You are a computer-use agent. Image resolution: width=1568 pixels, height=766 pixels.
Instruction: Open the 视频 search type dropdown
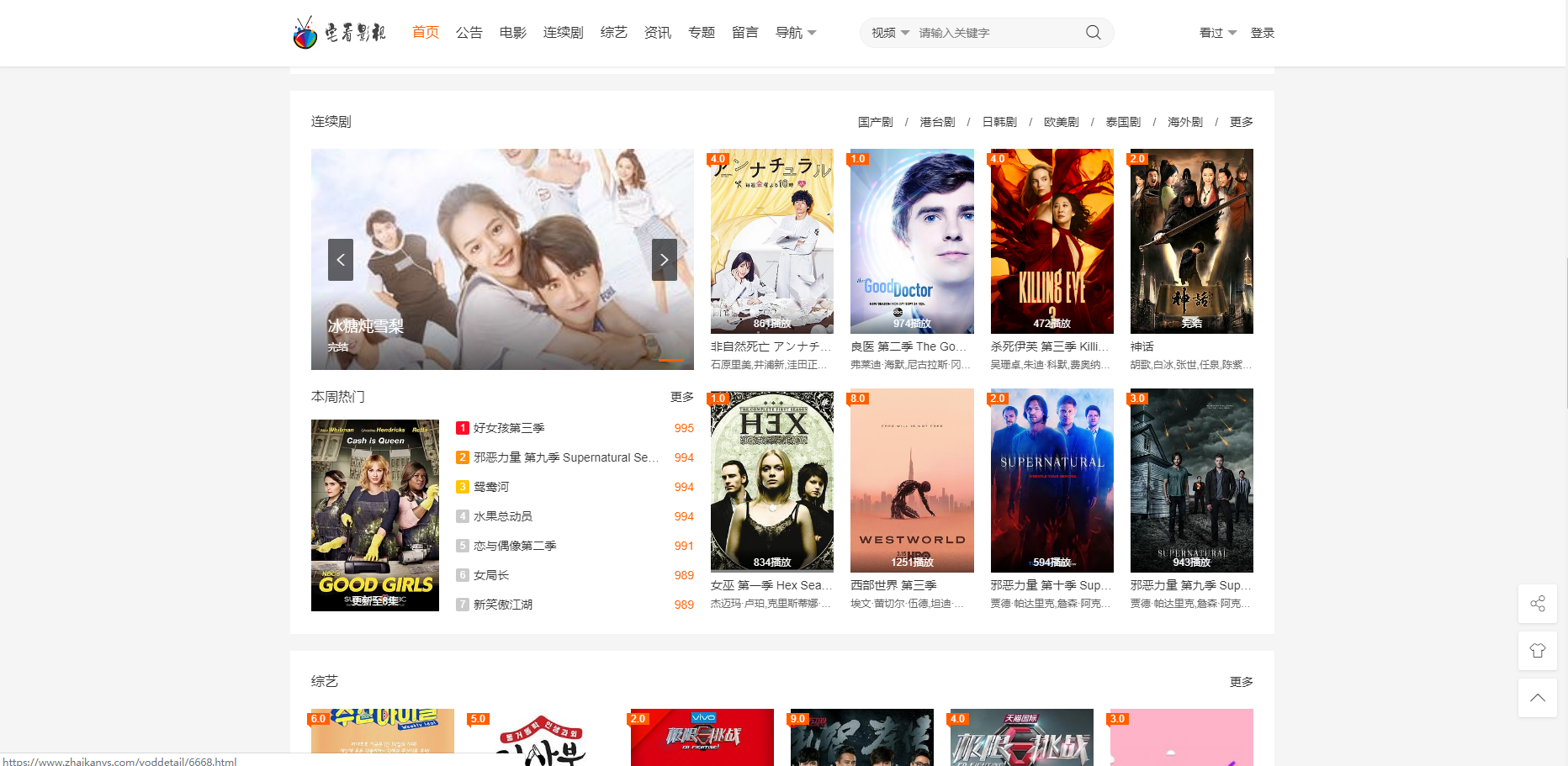[x=890, y=33]
